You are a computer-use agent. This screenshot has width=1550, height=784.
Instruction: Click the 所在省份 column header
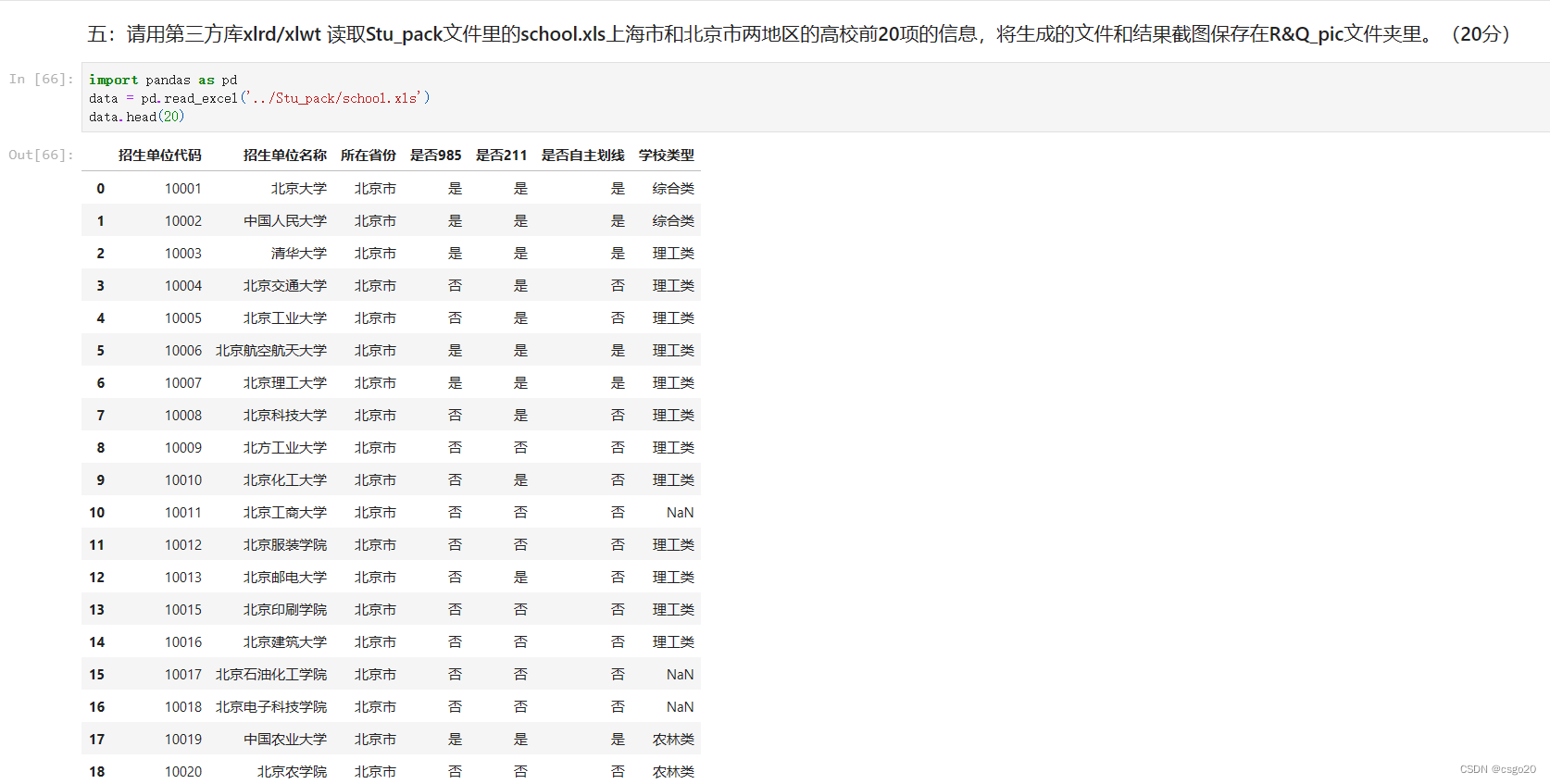click(368, 156)
